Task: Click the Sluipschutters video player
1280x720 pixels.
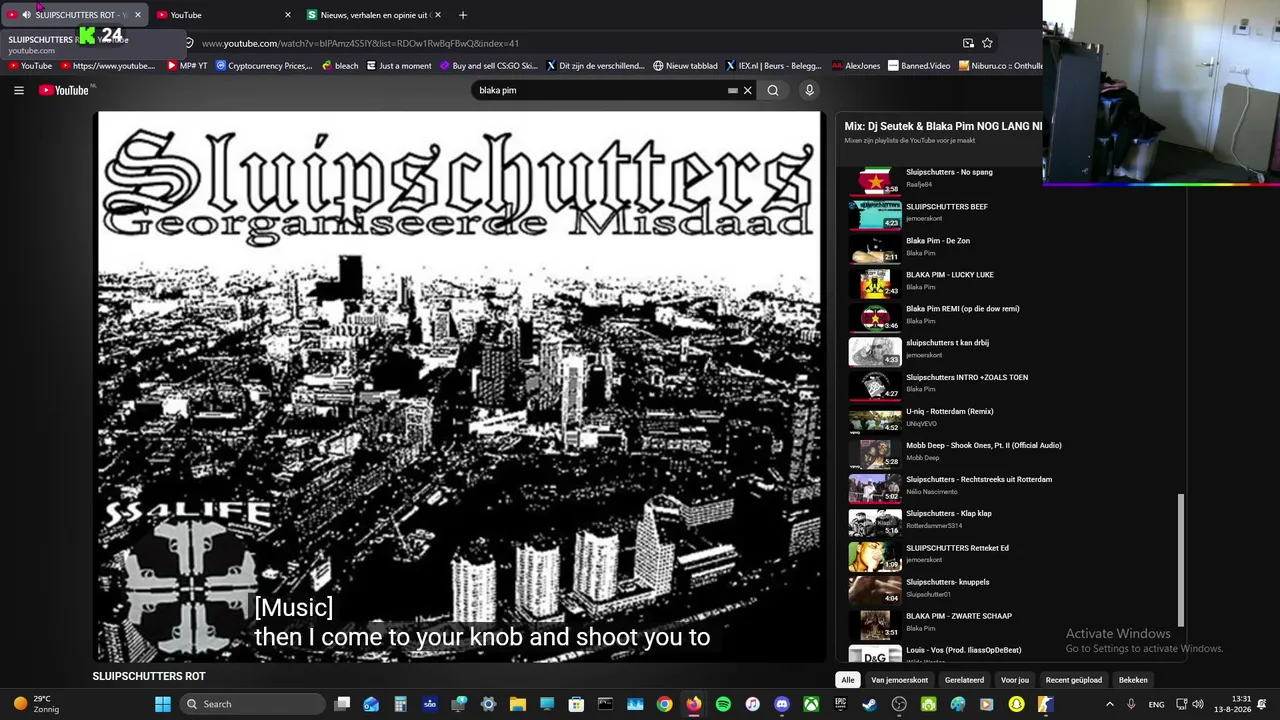Action: tap(460, 386)
